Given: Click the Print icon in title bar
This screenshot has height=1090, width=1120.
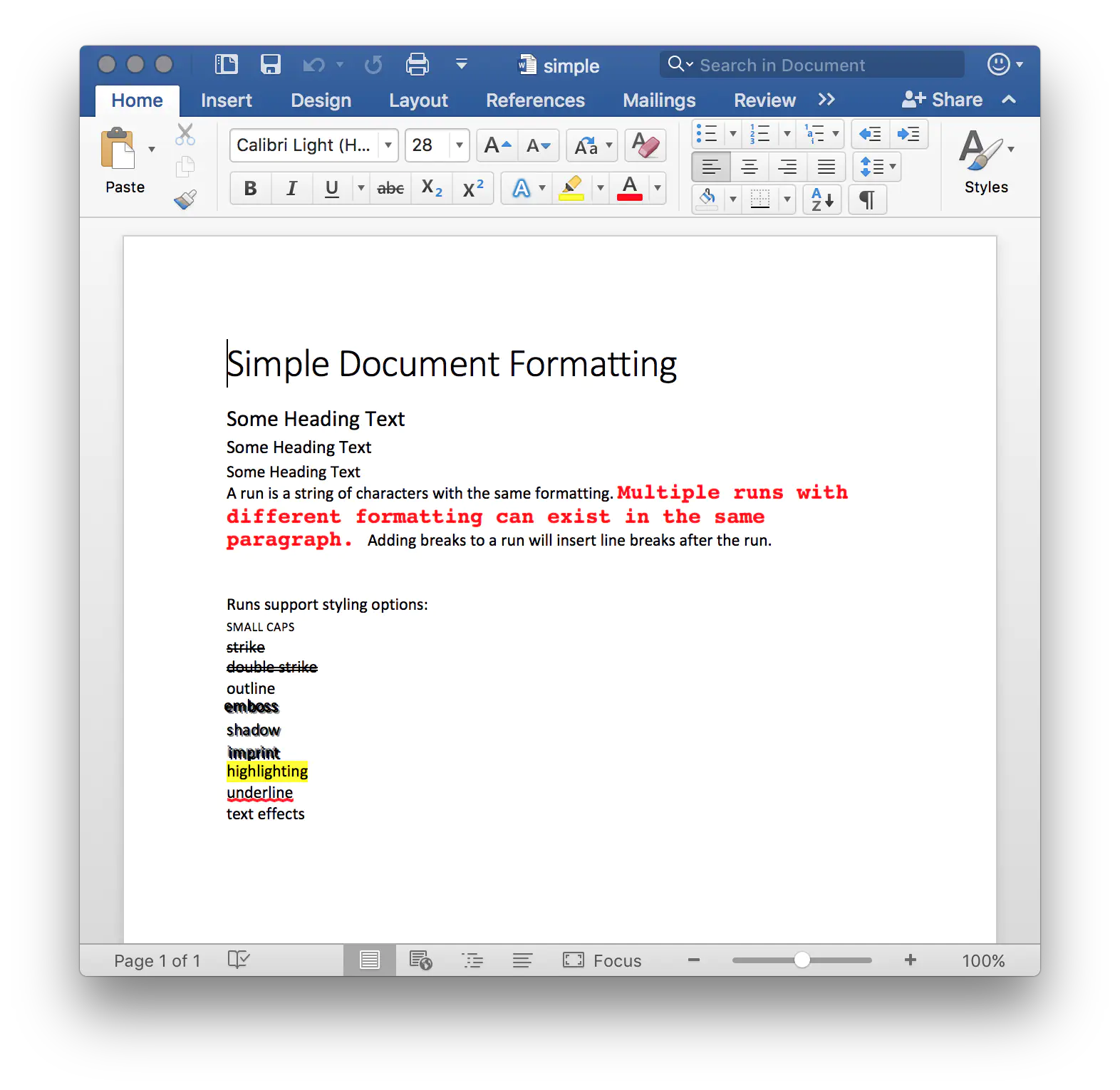Looking at the screenshot, I should coord(418,65).
